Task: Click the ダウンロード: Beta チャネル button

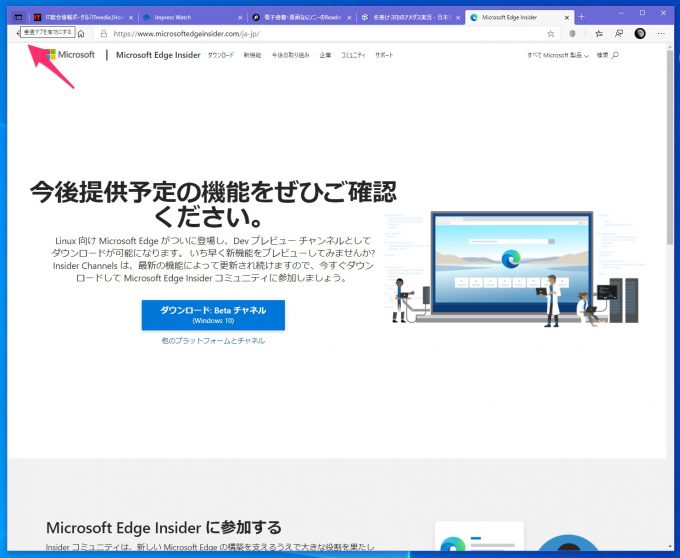Action: point(213,315)
